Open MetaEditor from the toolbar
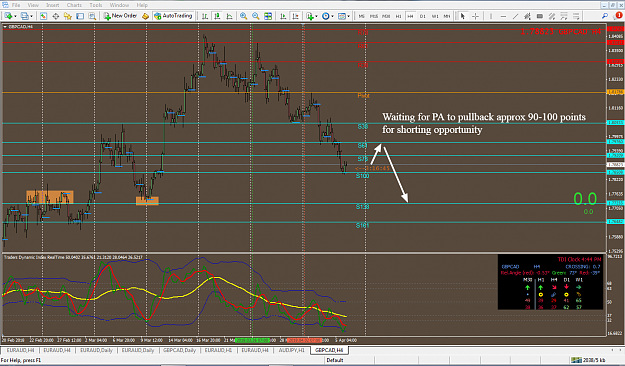This screenshot has height=366, width=625. click(x=145, y=16)
